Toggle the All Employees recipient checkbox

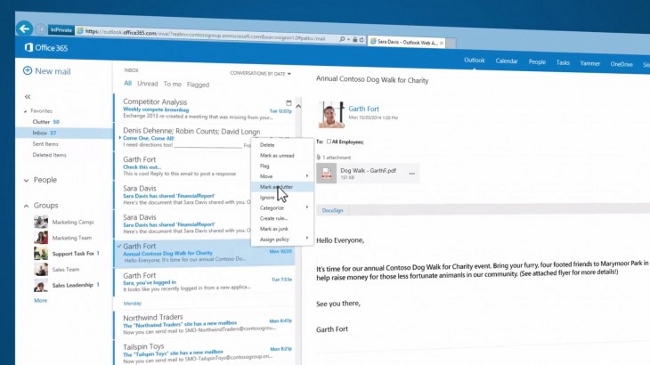(329, 141)
